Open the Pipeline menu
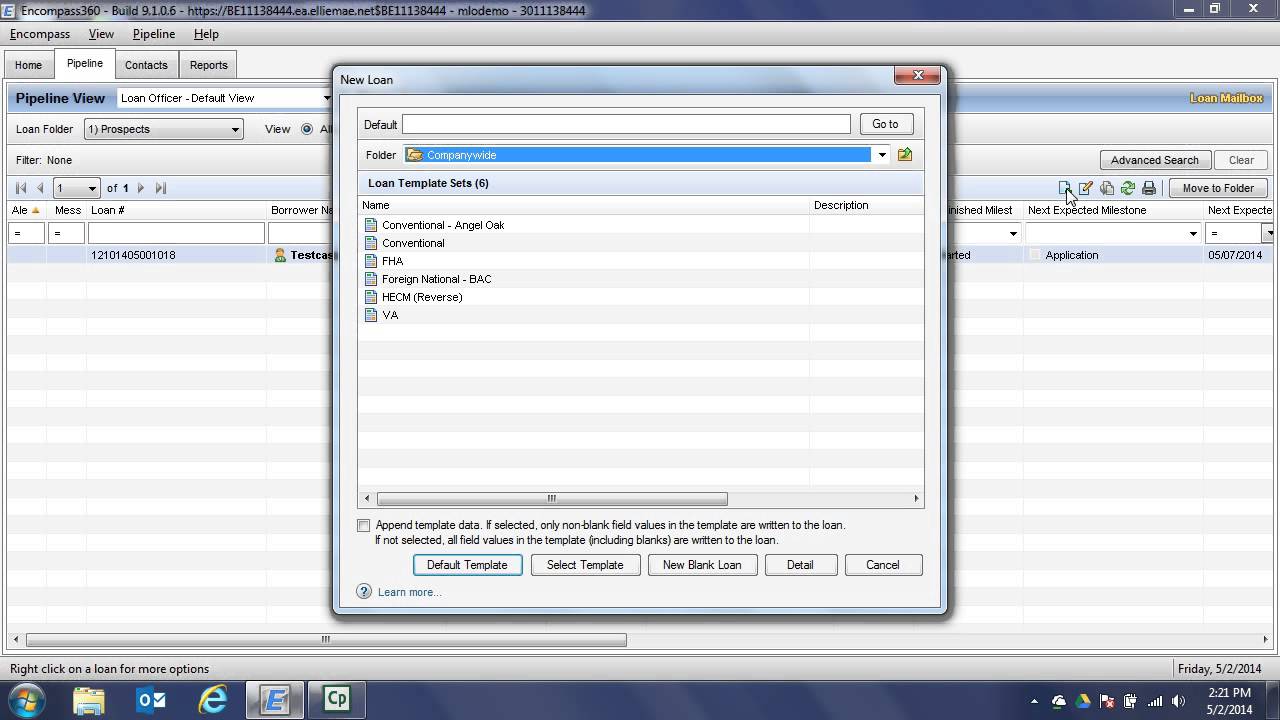This screenshot has height=720, width=1280. pyautogui.click(x=154, y=34)
